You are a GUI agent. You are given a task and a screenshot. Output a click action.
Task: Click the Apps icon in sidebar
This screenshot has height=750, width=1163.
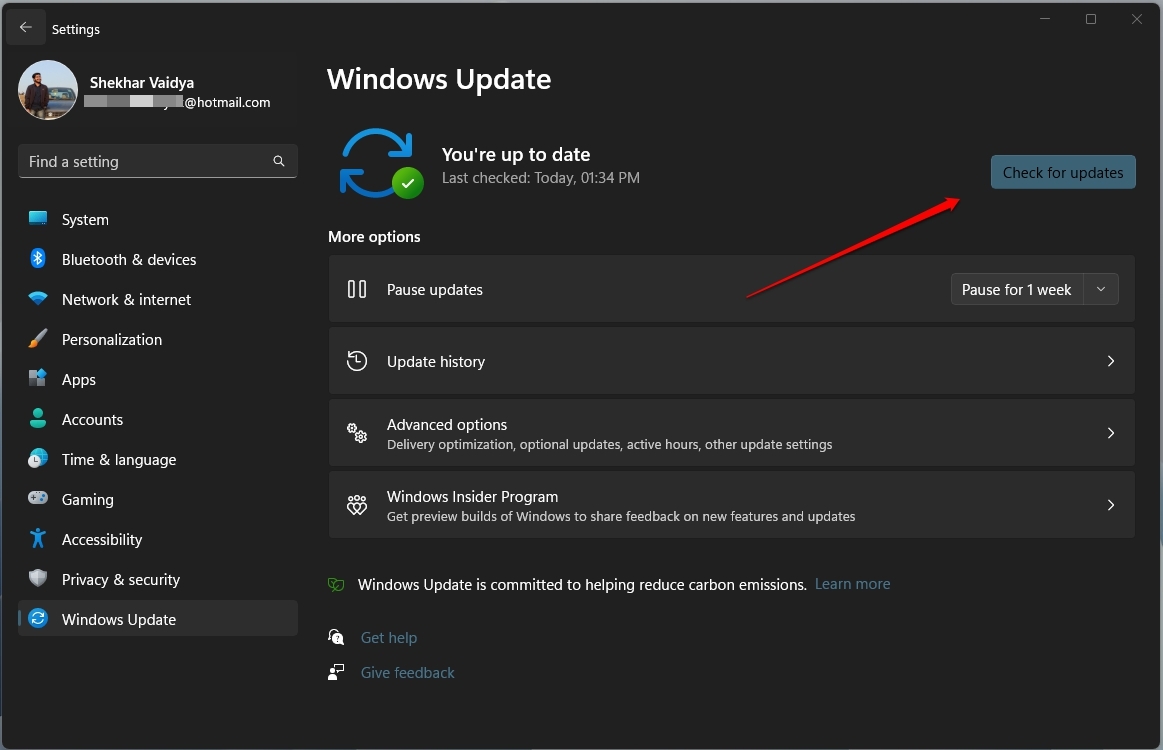click(38, 378)
